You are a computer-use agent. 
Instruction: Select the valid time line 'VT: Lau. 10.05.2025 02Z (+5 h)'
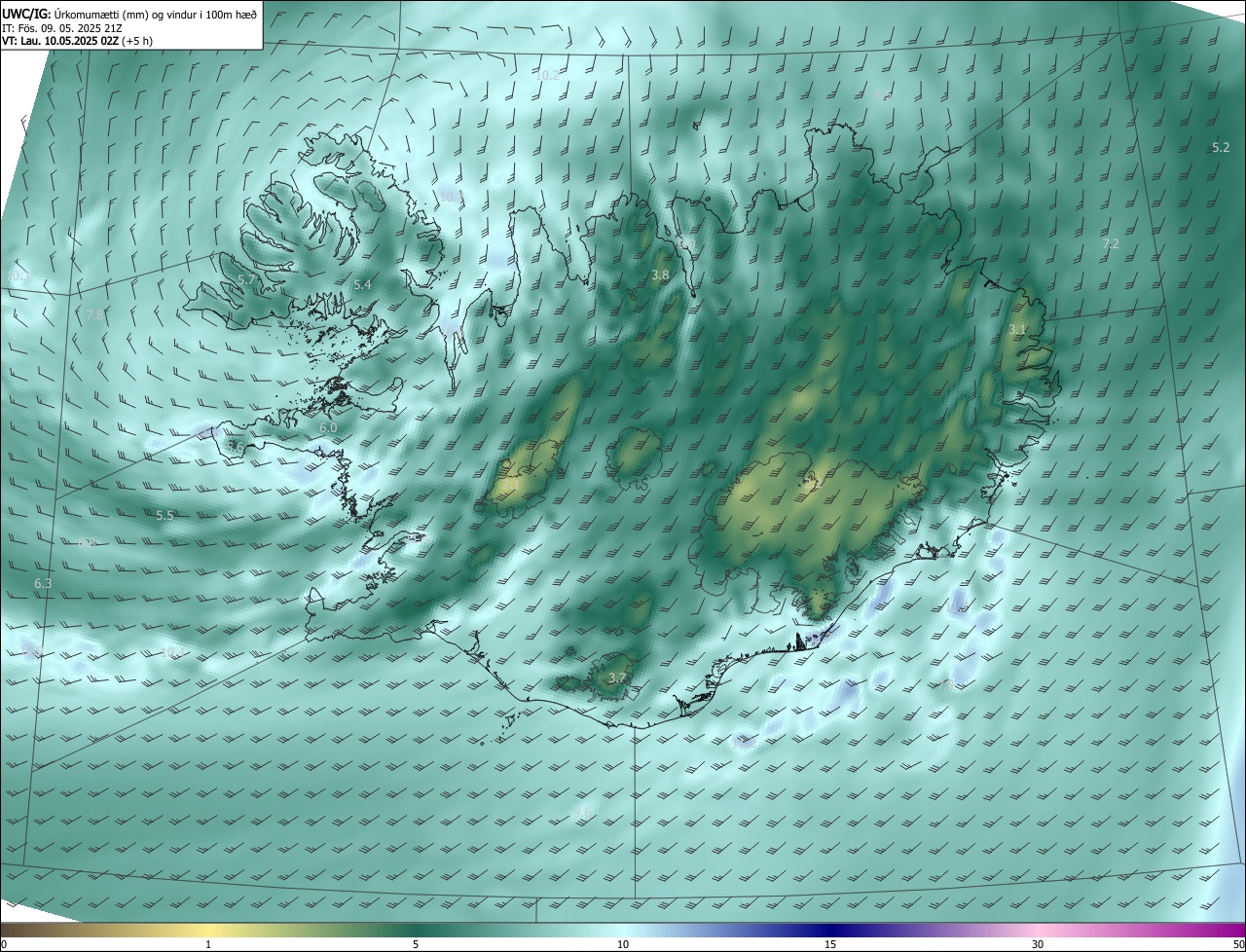(77, 41)
